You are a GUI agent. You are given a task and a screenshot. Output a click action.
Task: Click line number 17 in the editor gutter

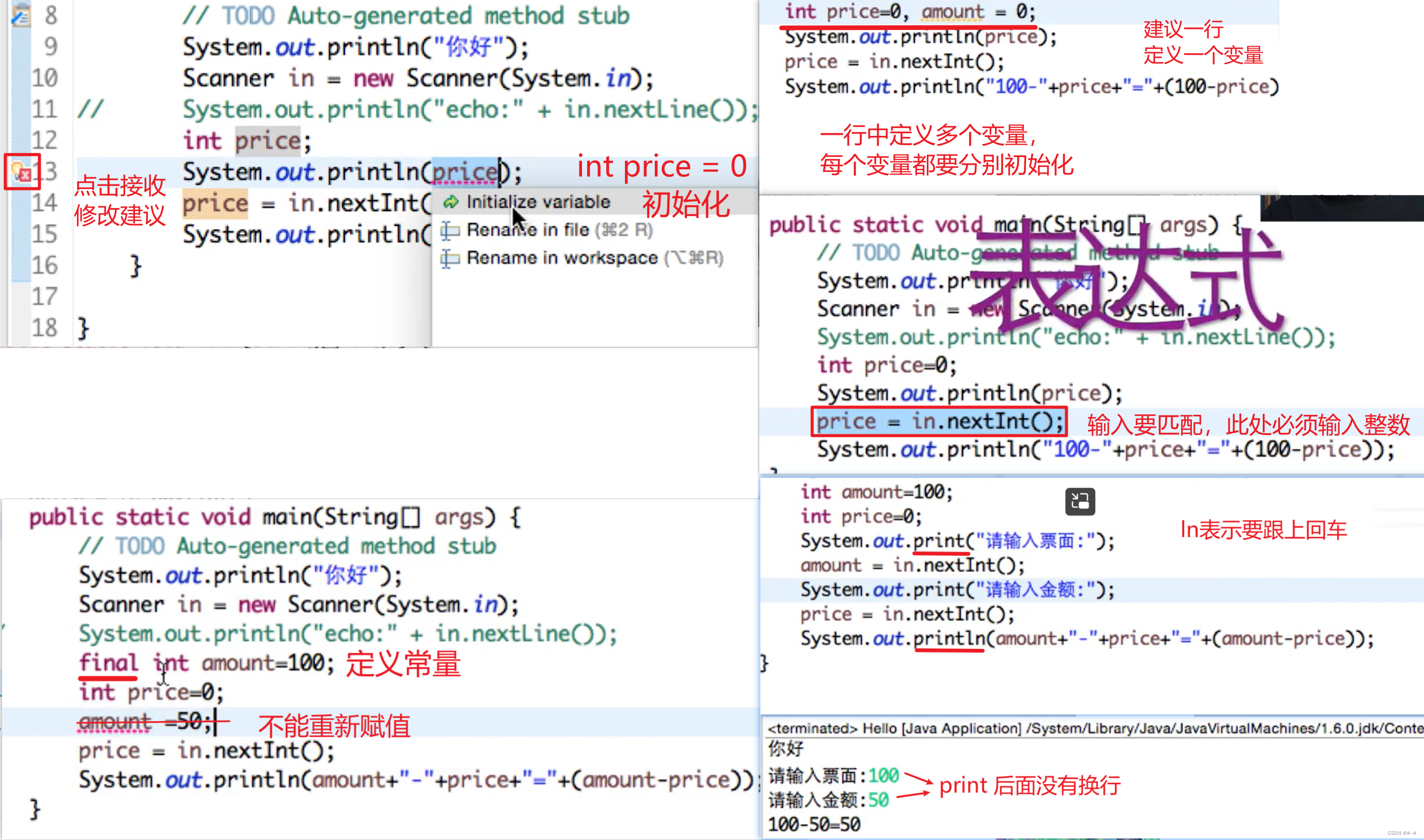pyautogui.click(x=45, y=297)
